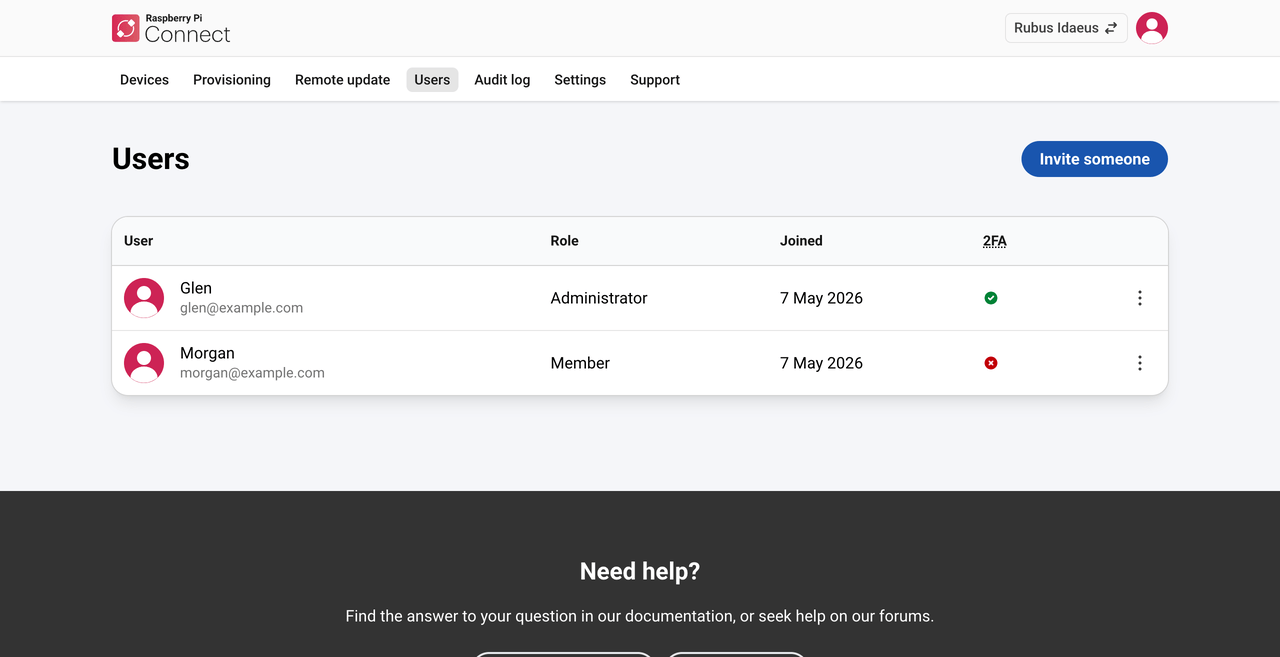
Task: Open the profile avatar menu
Action: 1152,28
